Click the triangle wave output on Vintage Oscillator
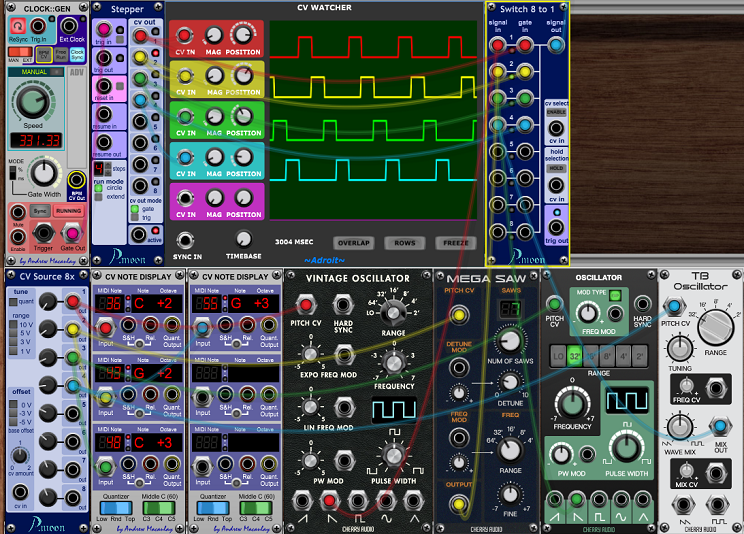 [x=414, y=501]
